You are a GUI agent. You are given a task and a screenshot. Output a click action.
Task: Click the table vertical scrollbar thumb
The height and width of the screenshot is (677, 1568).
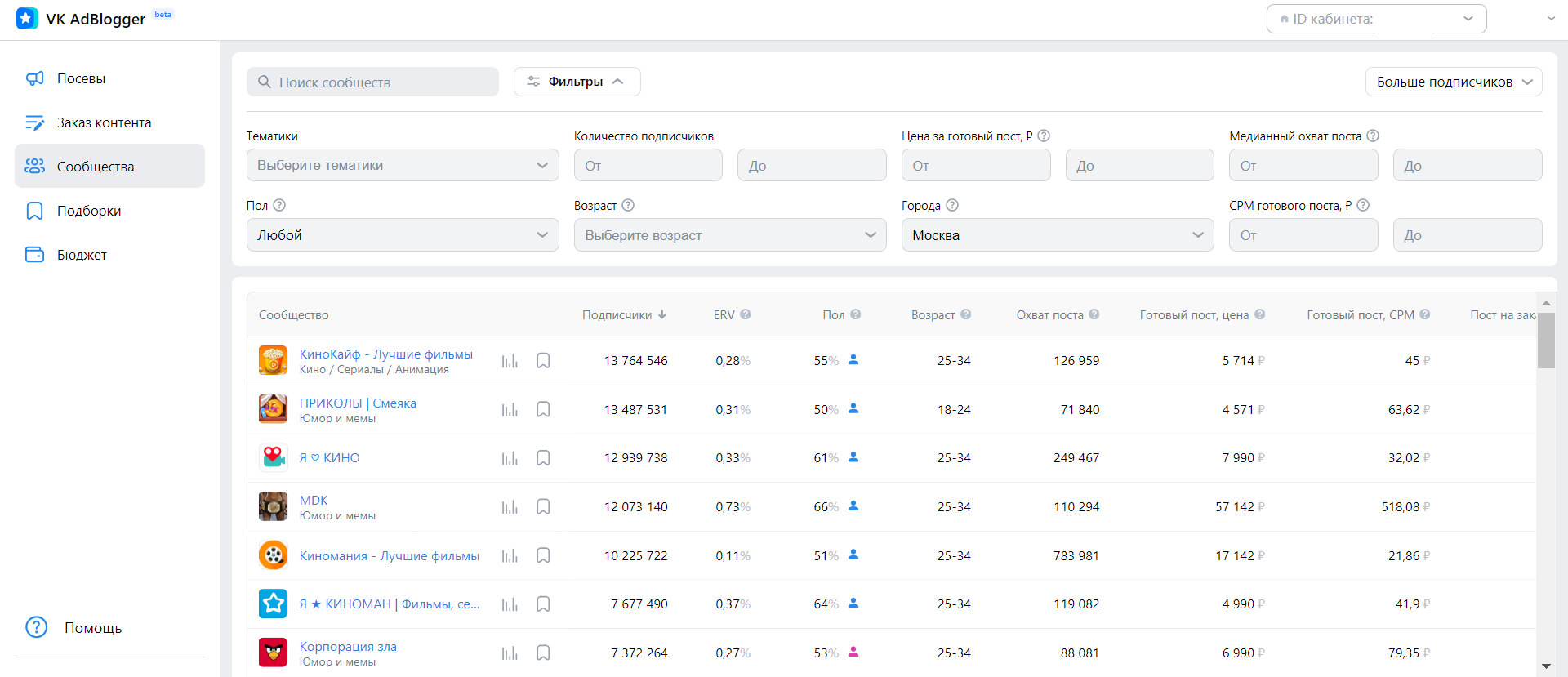(x=1546, y=341)
